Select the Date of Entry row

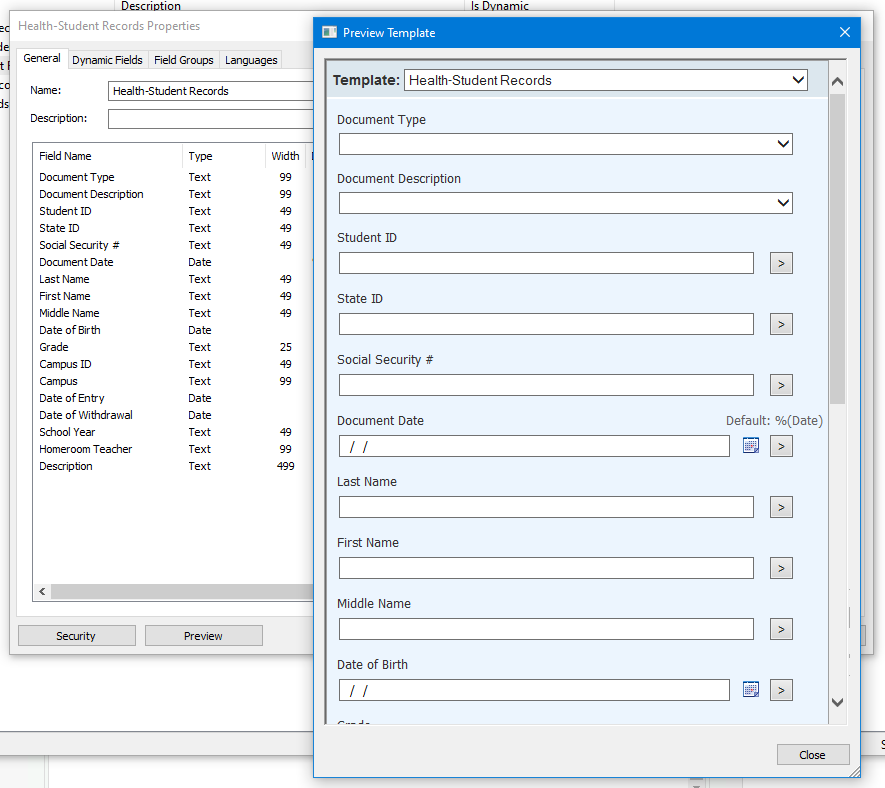(172, 398)
